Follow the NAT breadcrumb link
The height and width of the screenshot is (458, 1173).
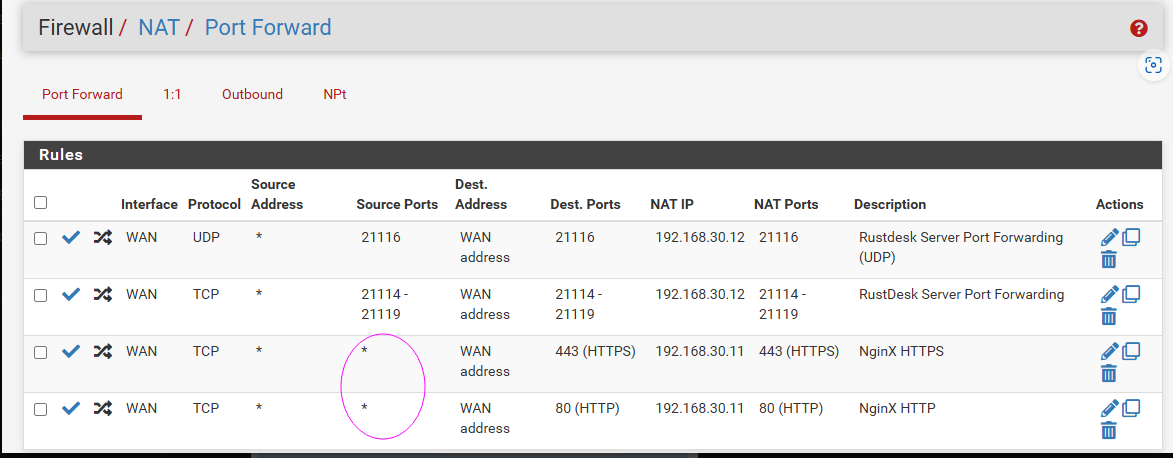(x=159, y=28)
